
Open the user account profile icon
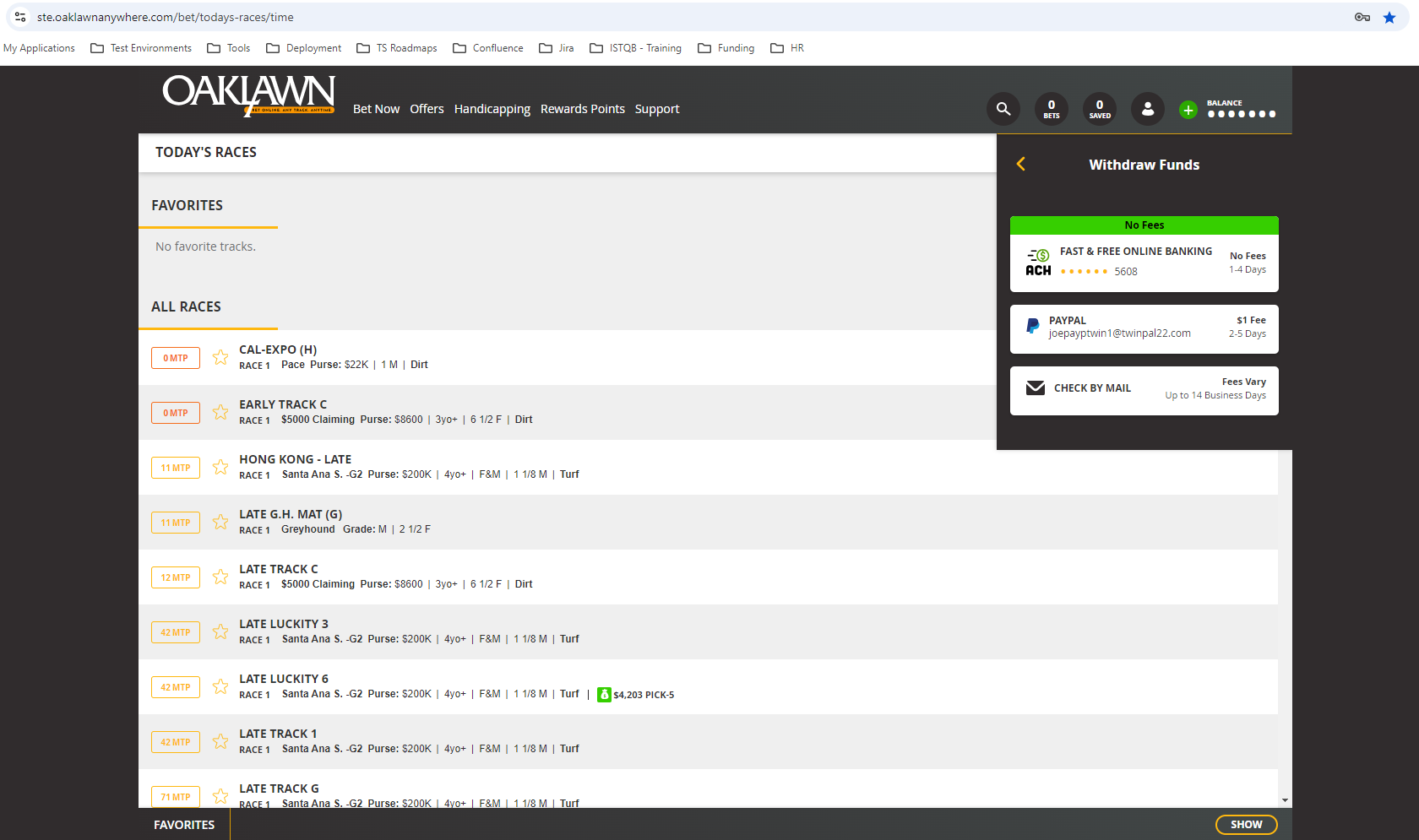point(1148,109)
